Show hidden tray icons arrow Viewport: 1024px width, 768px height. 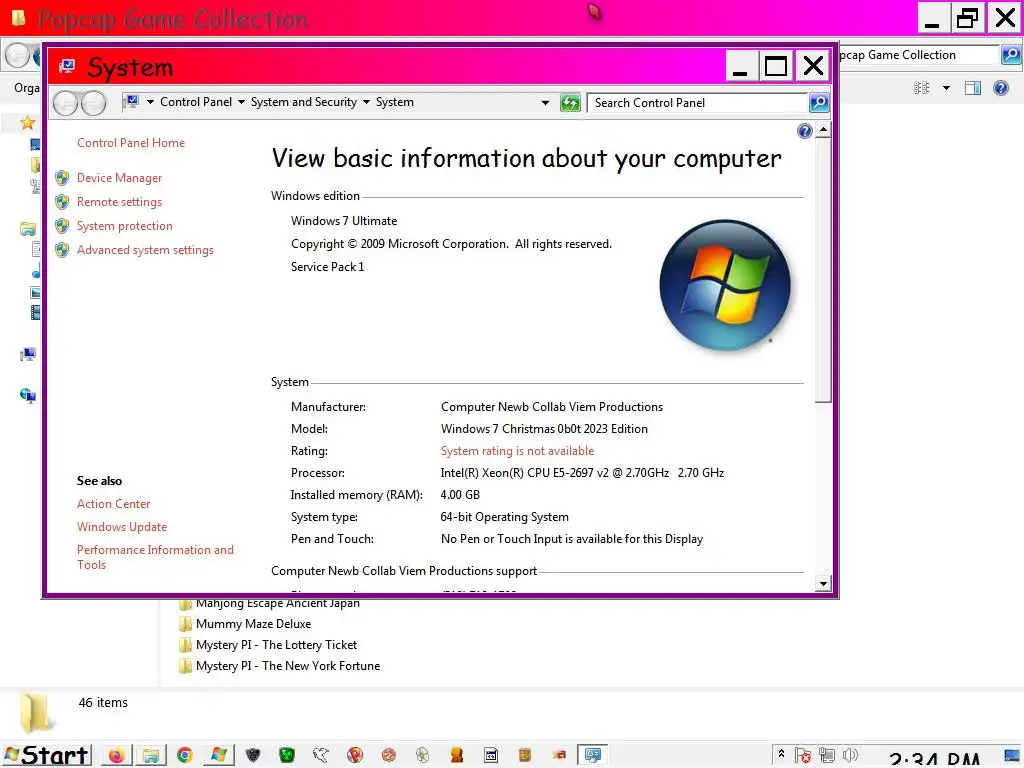(781, 754)
